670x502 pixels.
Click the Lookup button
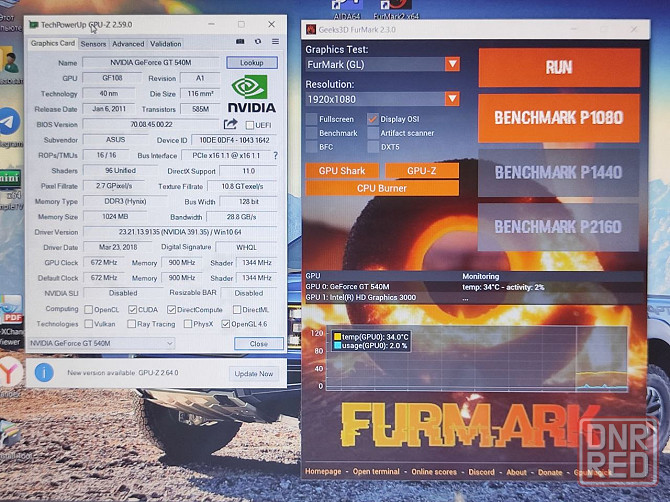point(252,62)
